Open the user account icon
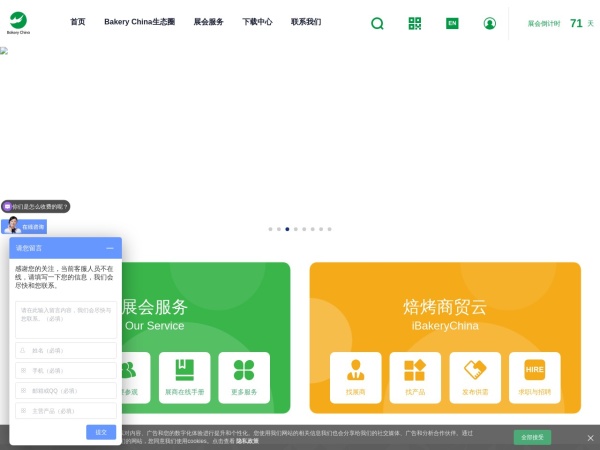 (490, 23)
